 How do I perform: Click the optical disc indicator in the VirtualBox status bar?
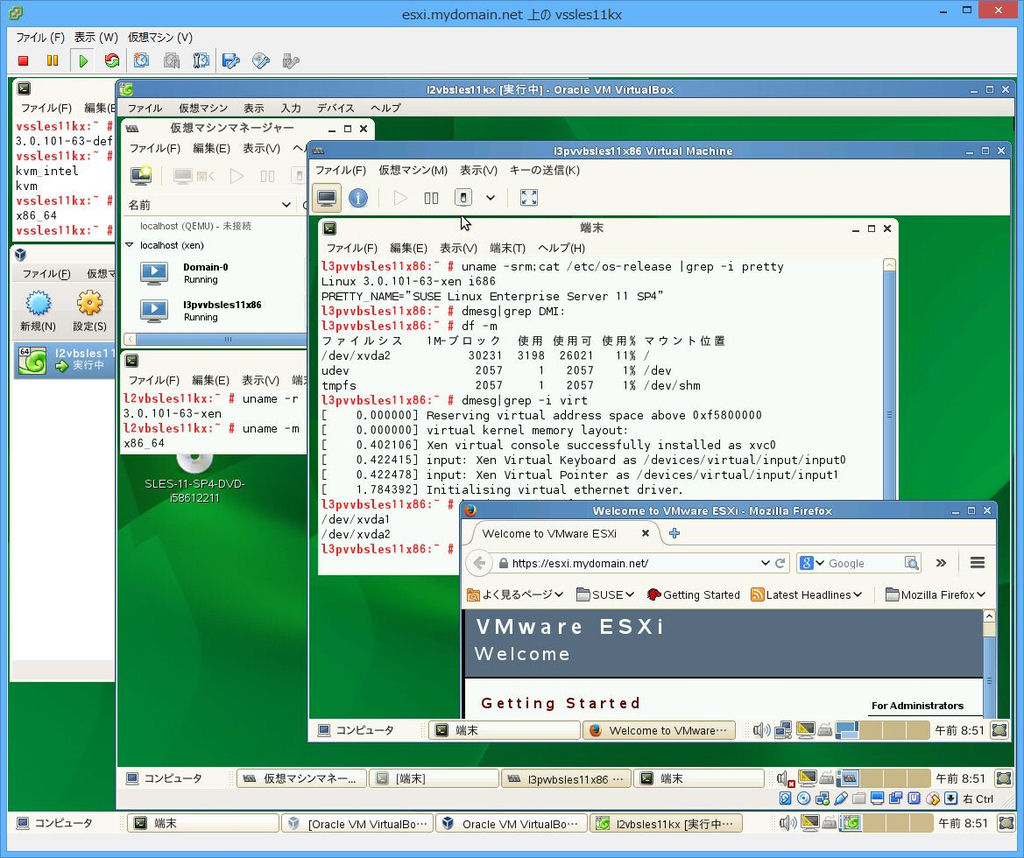coord(803,799)
